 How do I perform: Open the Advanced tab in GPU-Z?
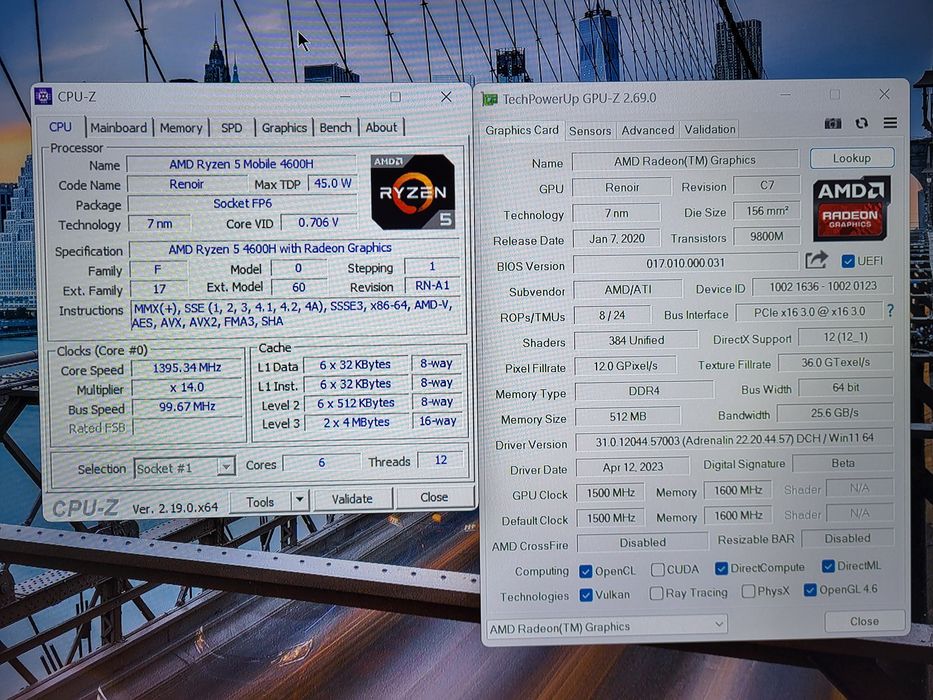pyautogui.click(x=648, y=130)
